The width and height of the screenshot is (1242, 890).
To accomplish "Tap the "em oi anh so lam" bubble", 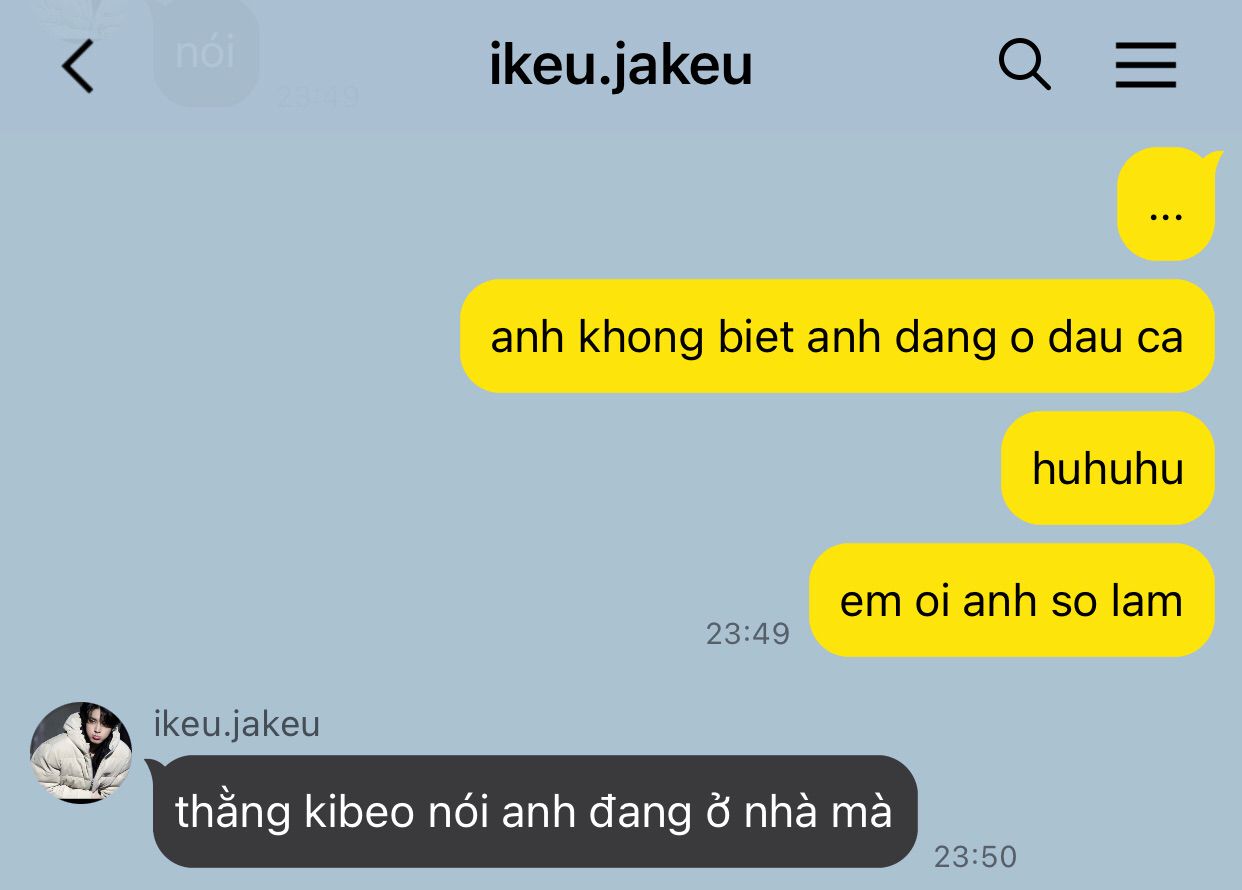I will tap(1011, 600).
